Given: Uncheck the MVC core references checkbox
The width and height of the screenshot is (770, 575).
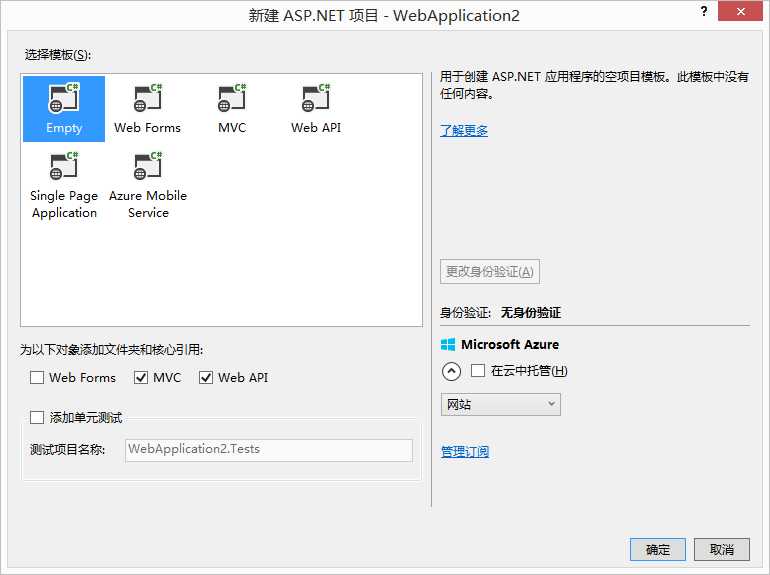Looking at the screenshot, I should coord(141,378).
